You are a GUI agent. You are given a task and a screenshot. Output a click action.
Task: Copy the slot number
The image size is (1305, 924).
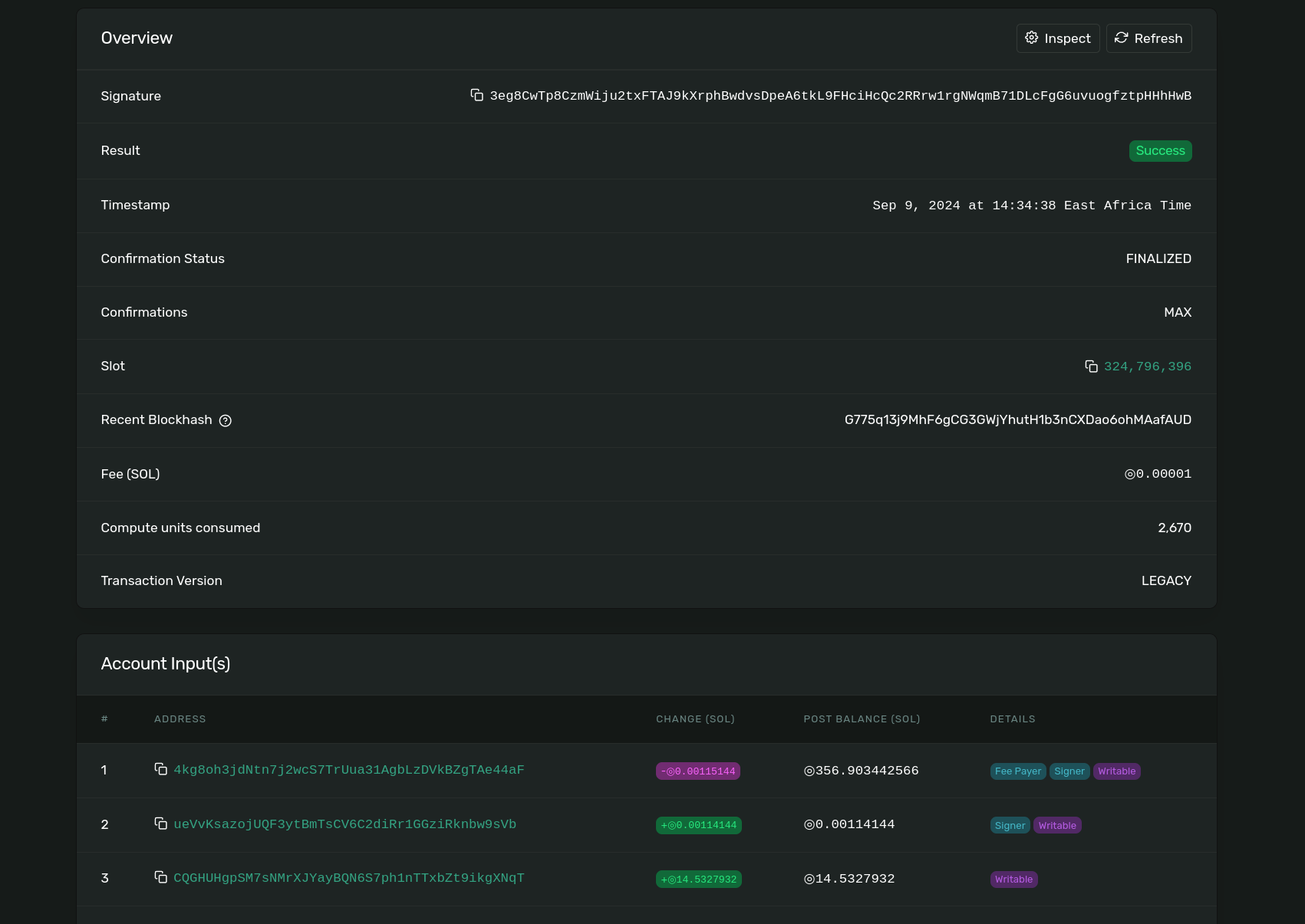(x=1091, y=366)
